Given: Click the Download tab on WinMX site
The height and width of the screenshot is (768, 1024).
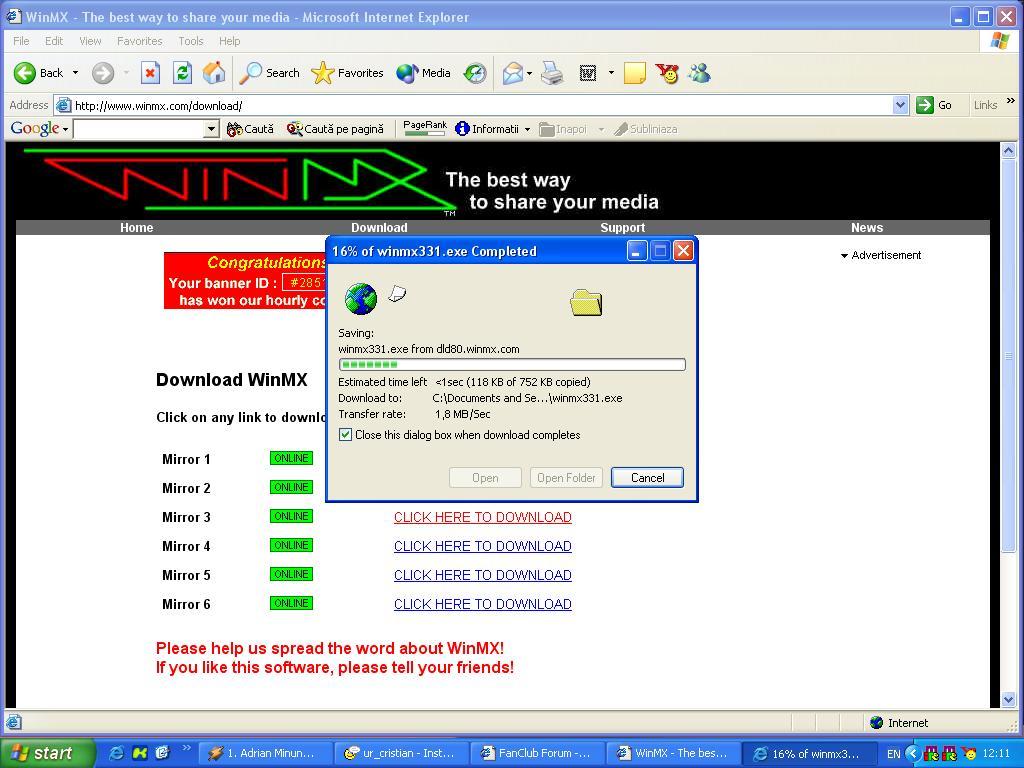Looking at the screenshot, I should (x=379, y=227).
